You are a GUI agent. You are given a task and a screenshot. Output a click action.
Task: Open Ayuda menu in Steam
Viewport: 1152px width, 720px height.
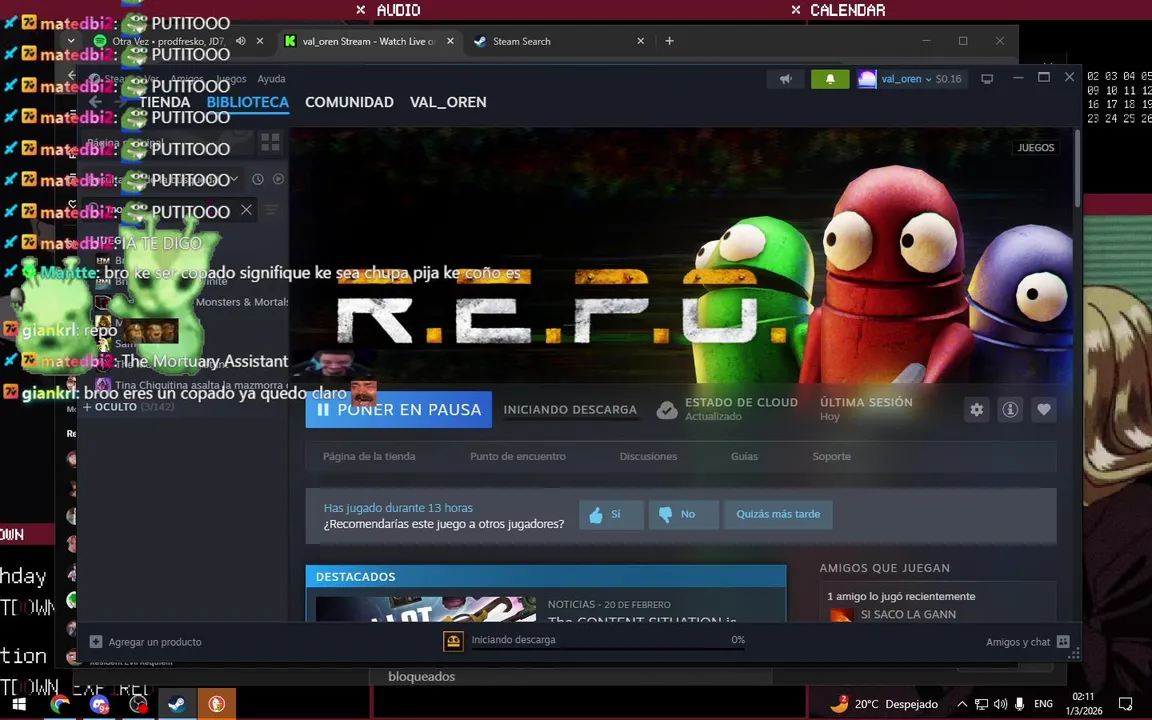pyautogui.click(x=271, y=79)
